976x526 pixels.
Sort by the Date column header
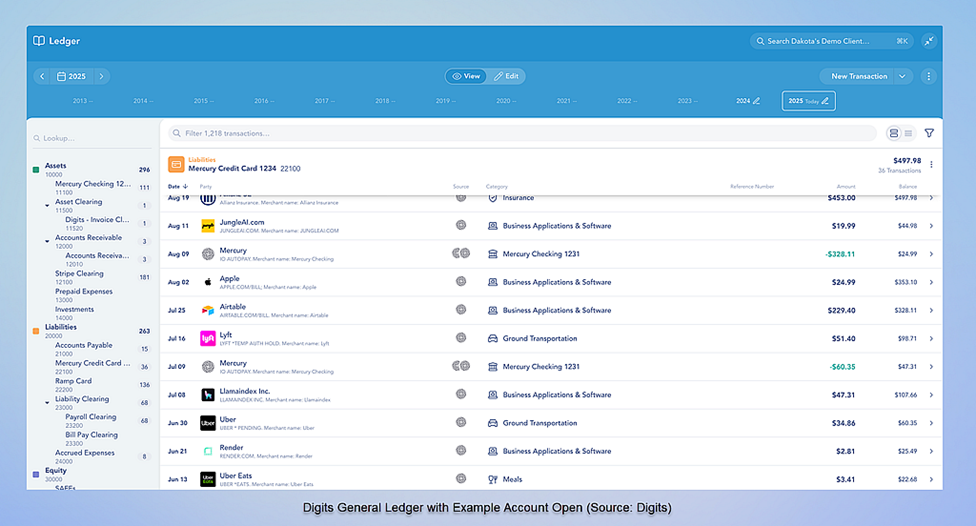(177, 186)
